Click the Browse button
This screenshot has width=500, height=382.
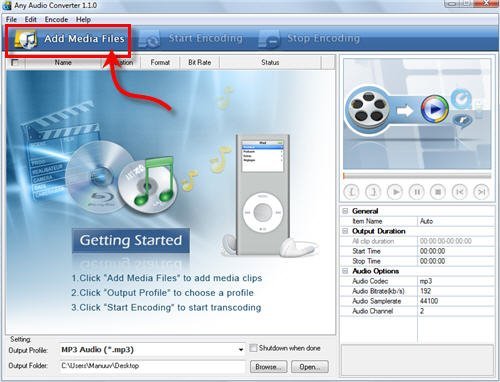[x=268, y=367]
